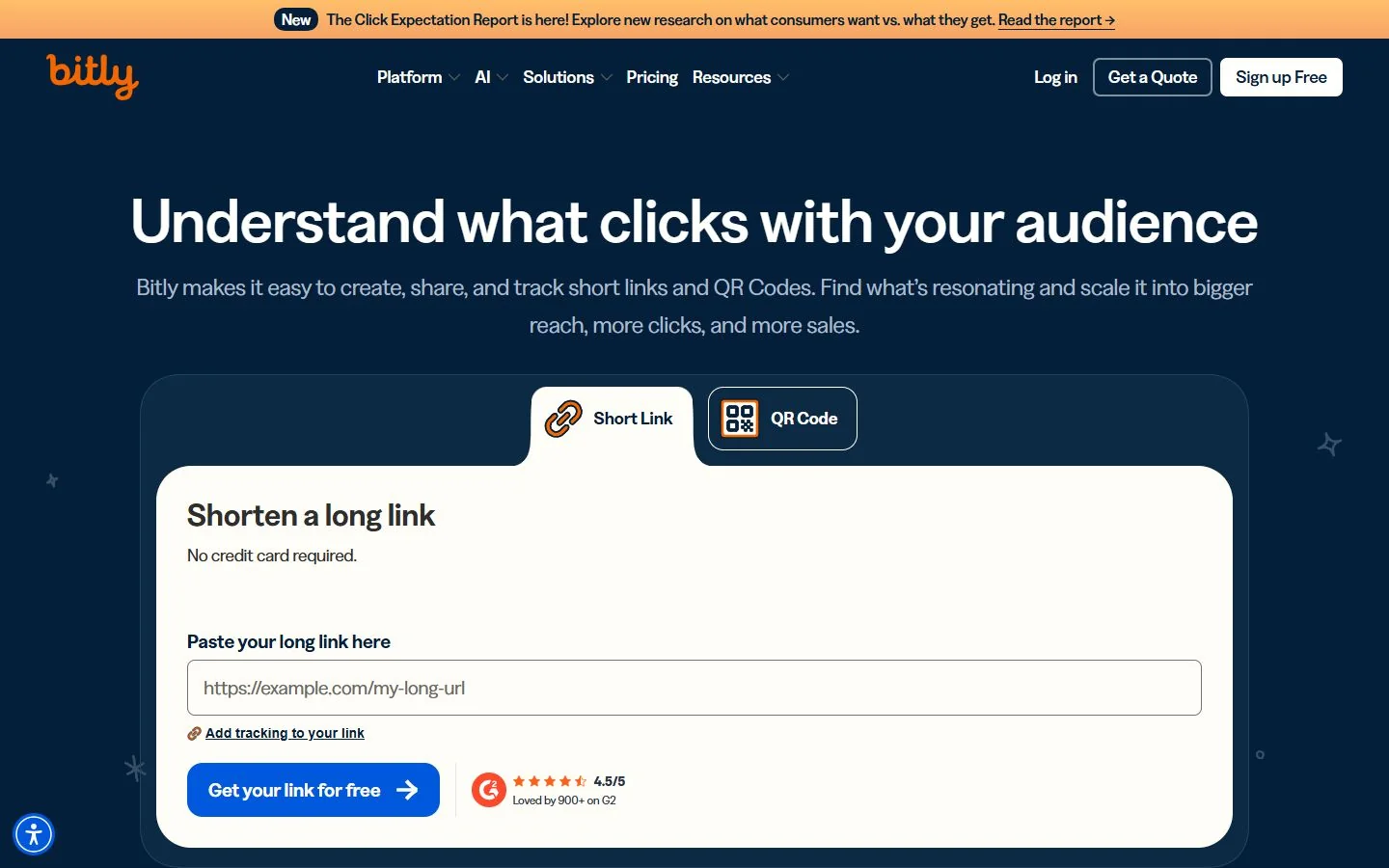Click the arrow icon in Get your link button

coord(407,790)
